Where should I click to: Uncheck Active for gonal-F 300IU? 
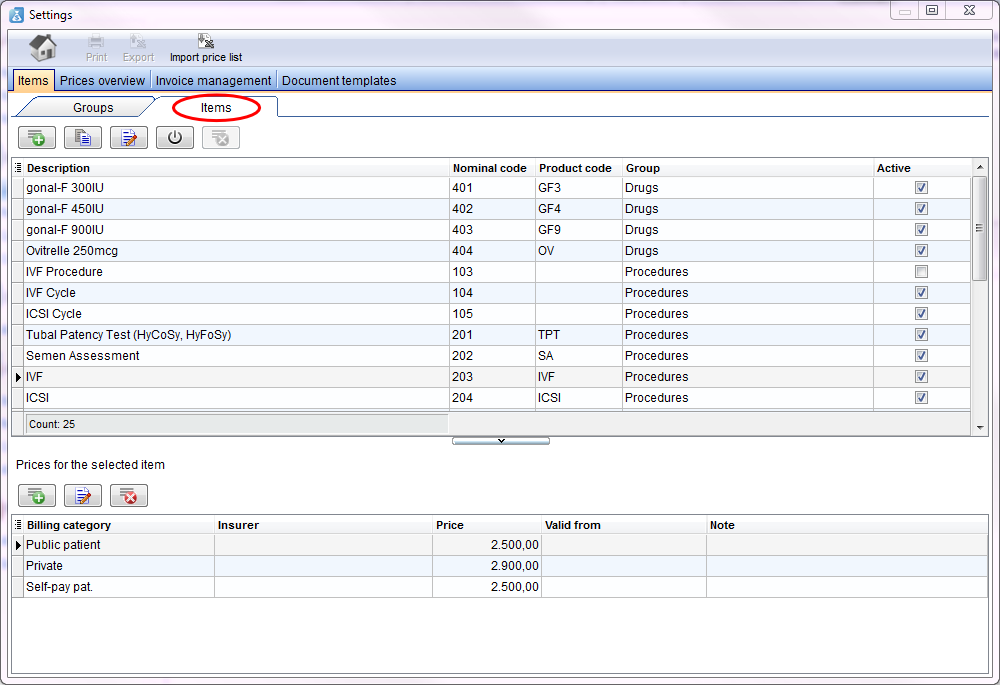[x=921, y=188]
